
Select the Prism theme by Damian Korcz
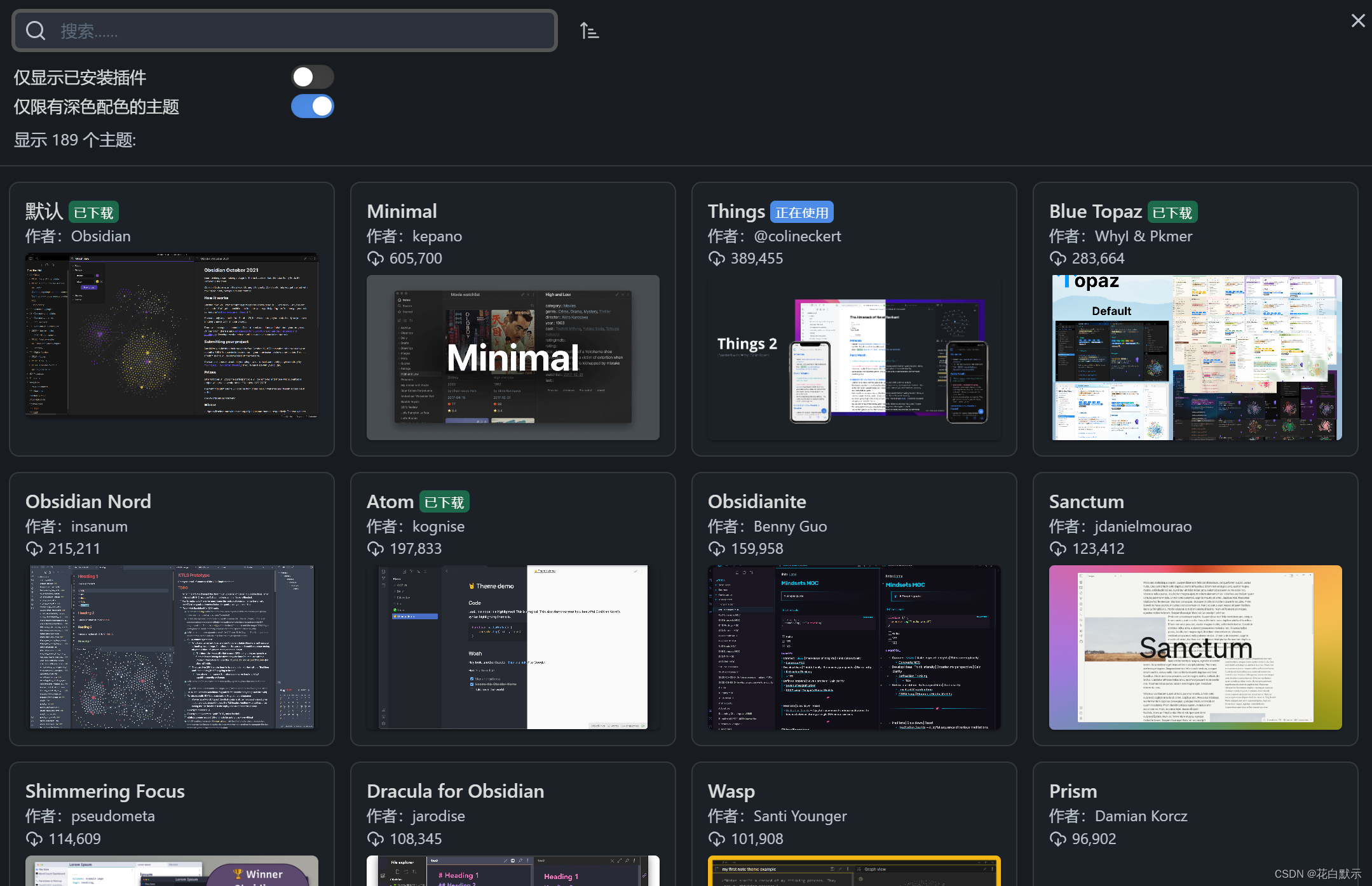pos(1073,791)
